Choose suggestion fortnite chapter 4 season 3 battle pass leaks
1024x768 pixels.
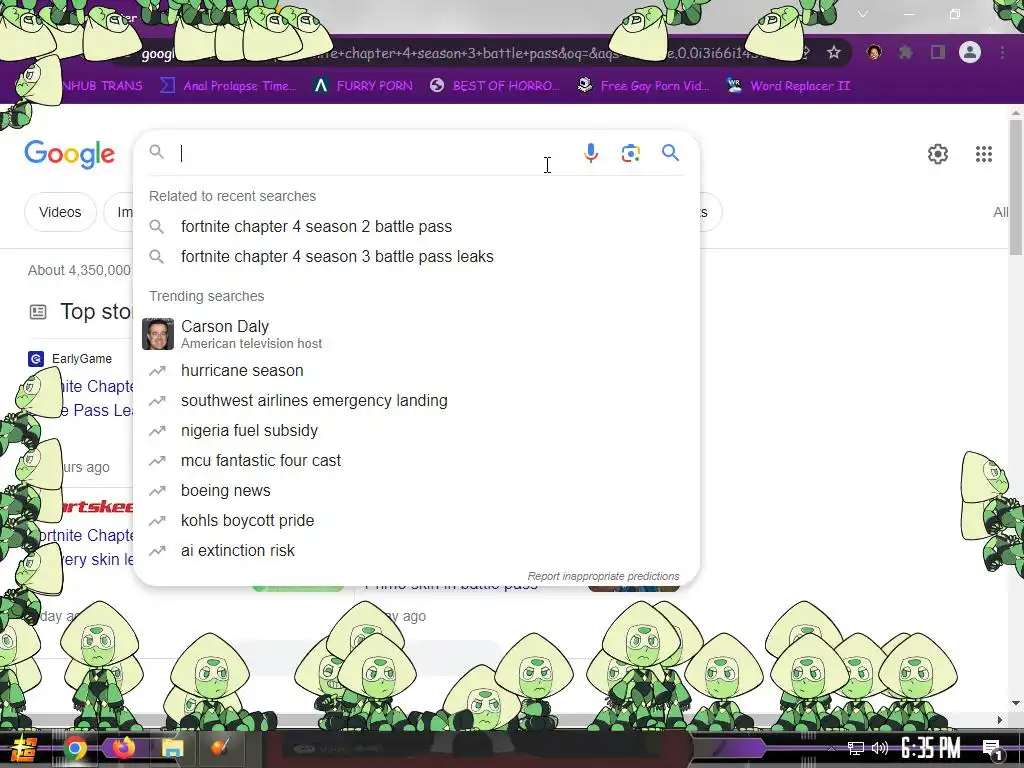(417, 257)
